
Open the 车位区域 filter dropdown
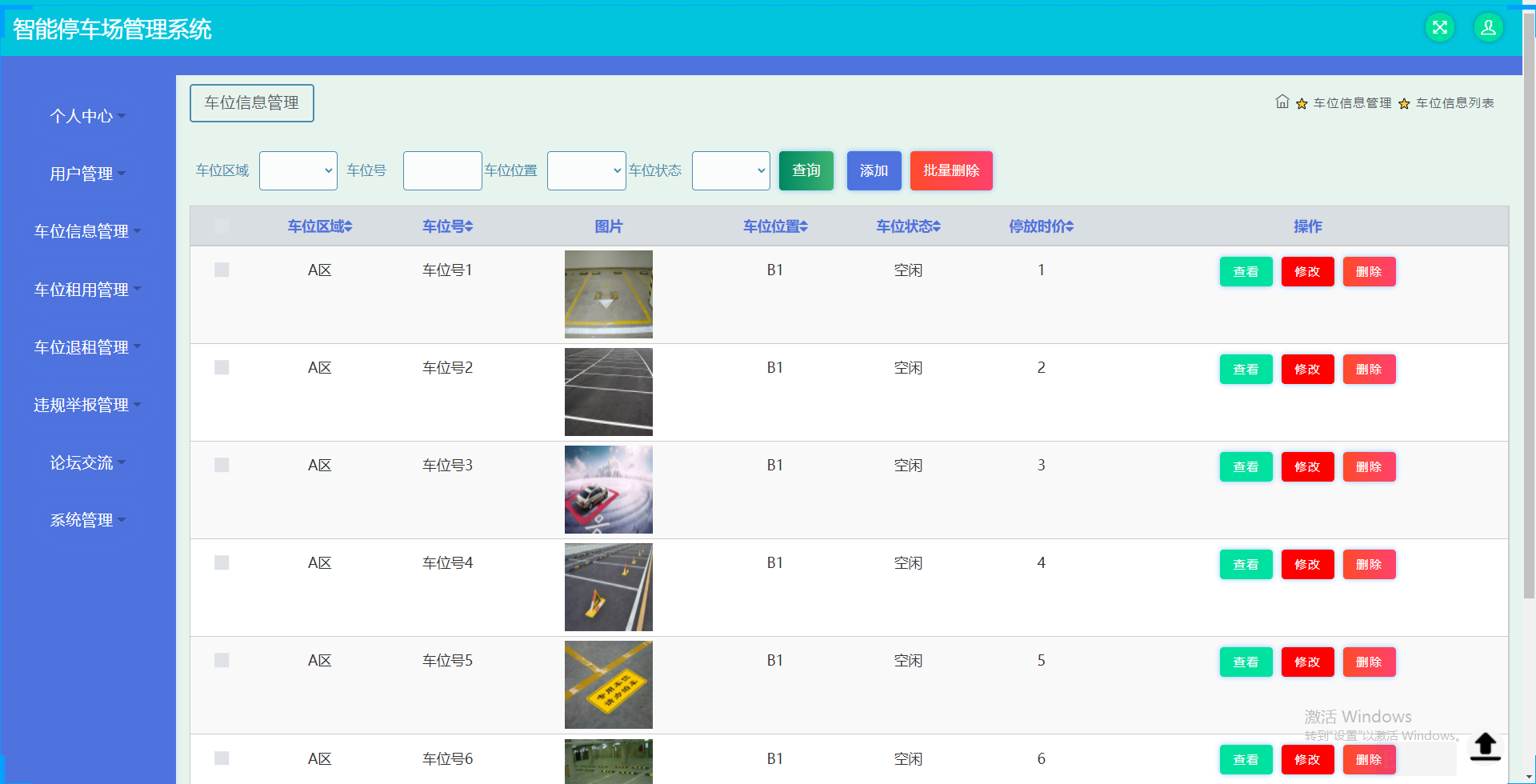pos(298,170)
